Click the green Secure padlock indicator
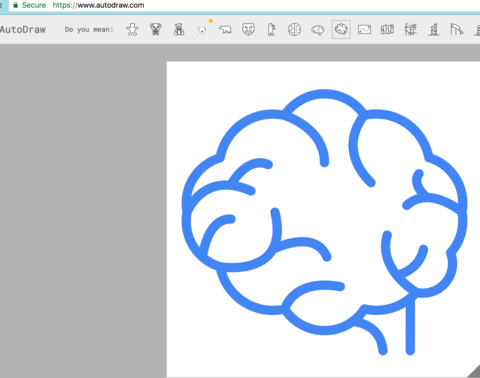 29,5
